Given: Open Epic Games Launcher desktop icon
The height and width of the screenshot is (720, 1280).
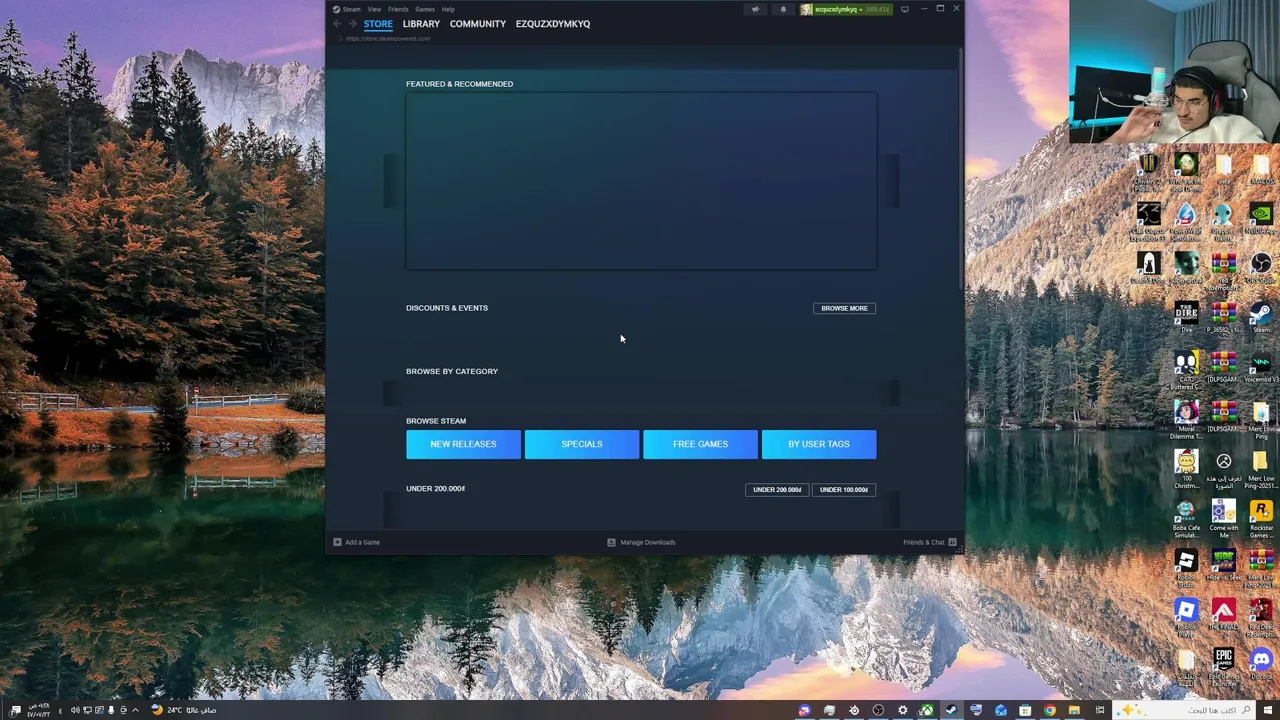Looking at the screenshot, I should [x=1224, y=668].
